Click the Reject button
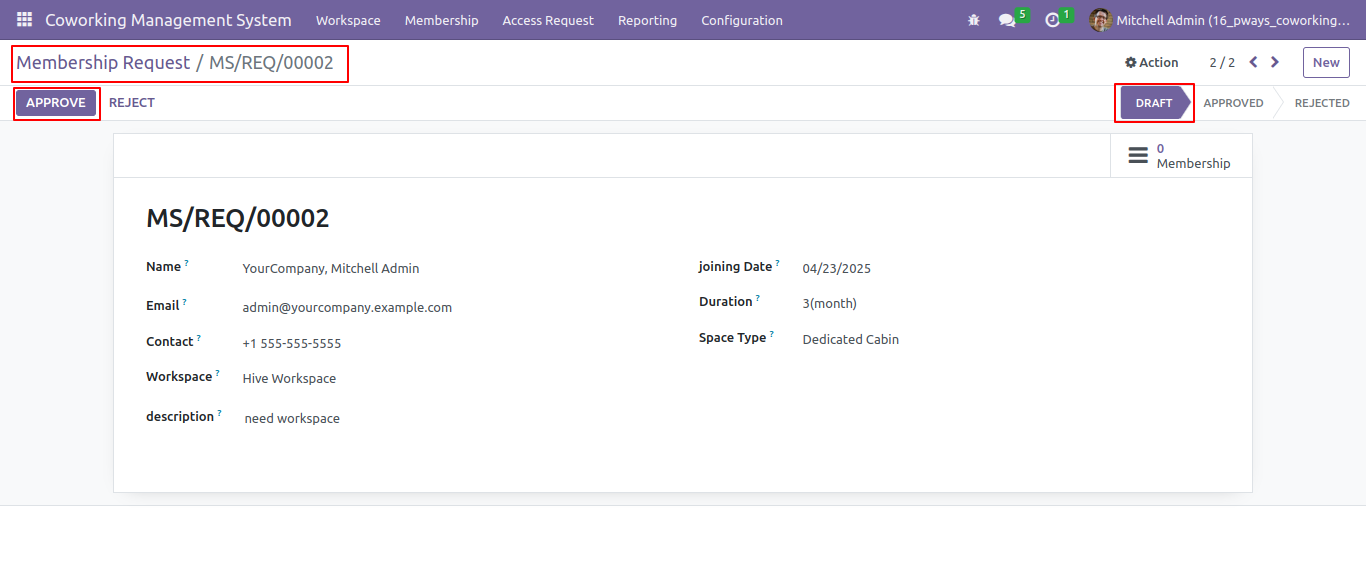Screen dimensions: 1366x584 click(132, 103)
